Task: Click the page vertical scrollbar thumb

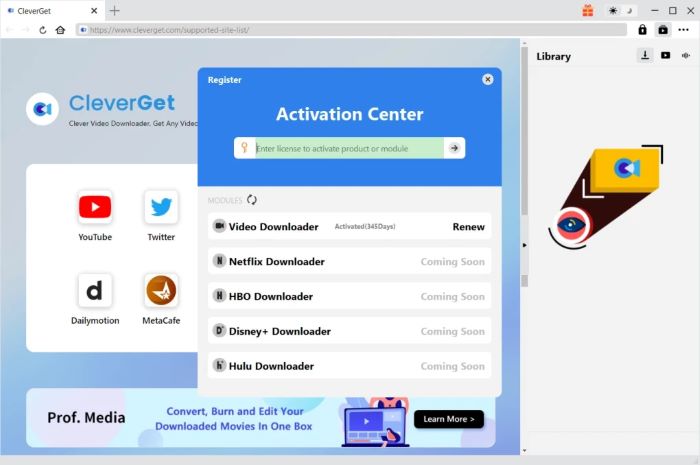Action: coord(525,164)
